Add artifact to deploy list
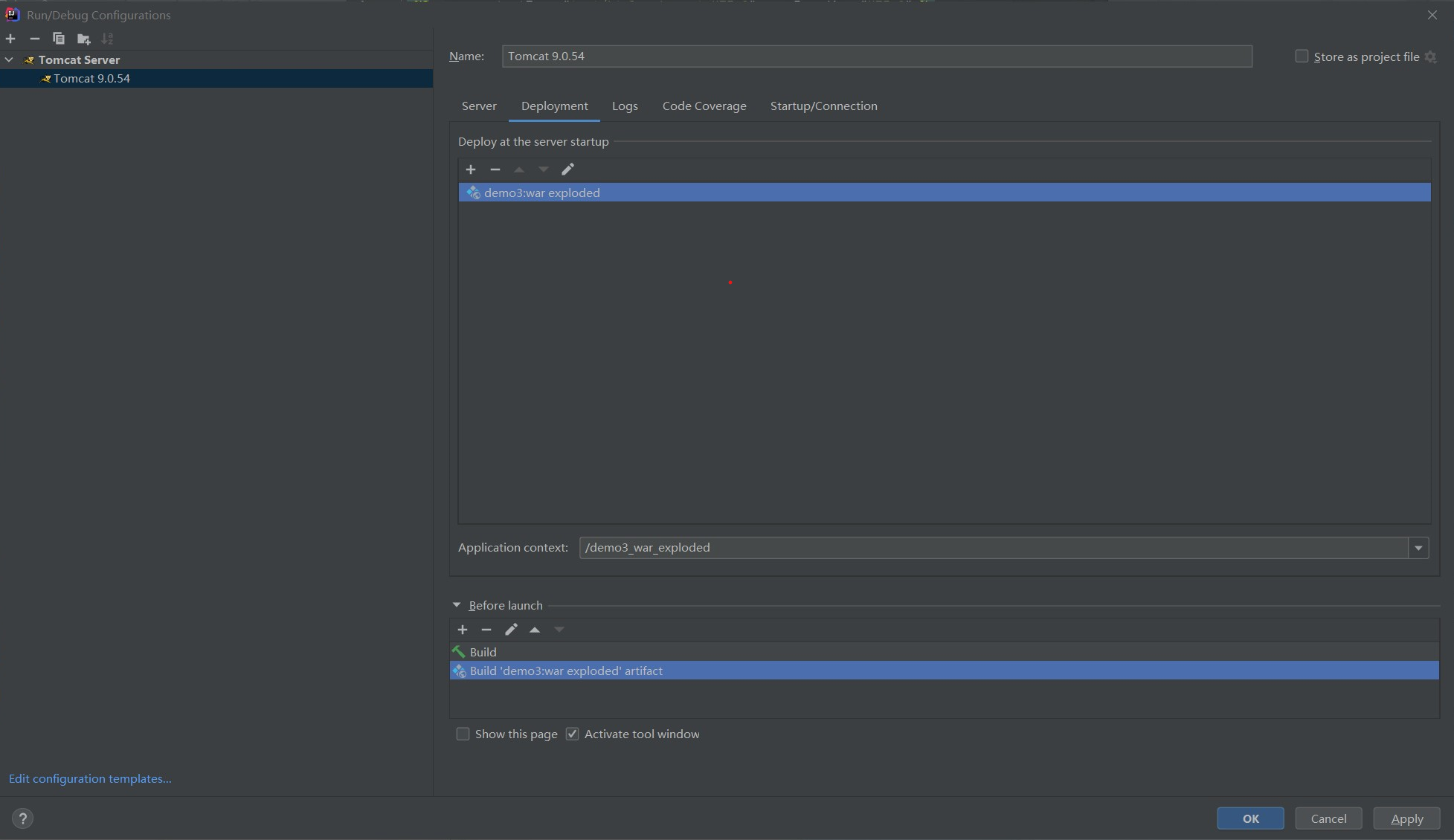Screen dimensions: 1454x840 [471, 169]
